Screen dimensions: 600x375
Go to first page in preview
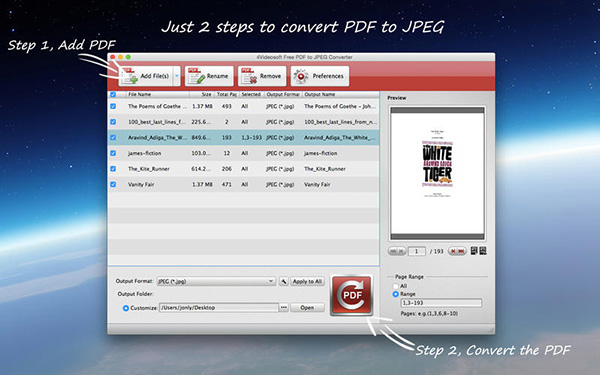(392, 251)
